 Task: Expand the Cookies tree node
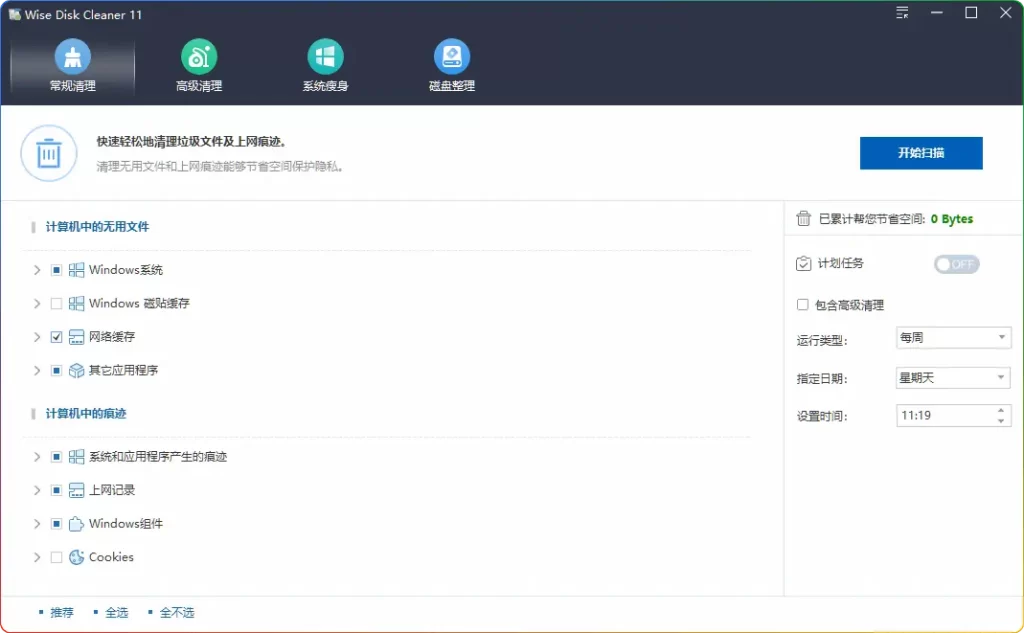[37, 557]
